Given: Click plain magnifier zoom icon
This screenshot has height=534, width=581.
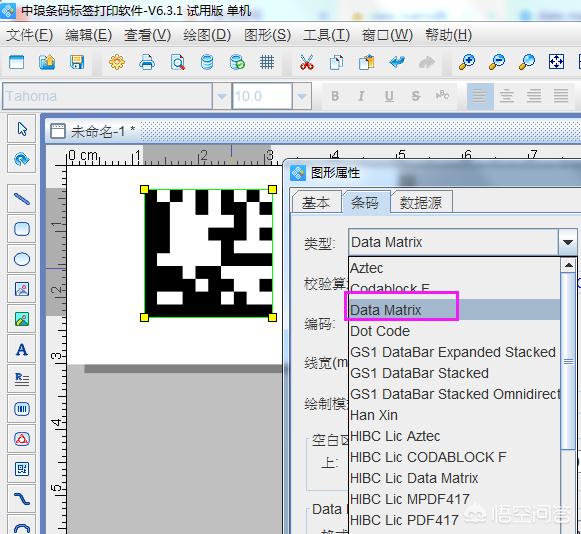Looking at the screenshot, I should pos(527,62).
